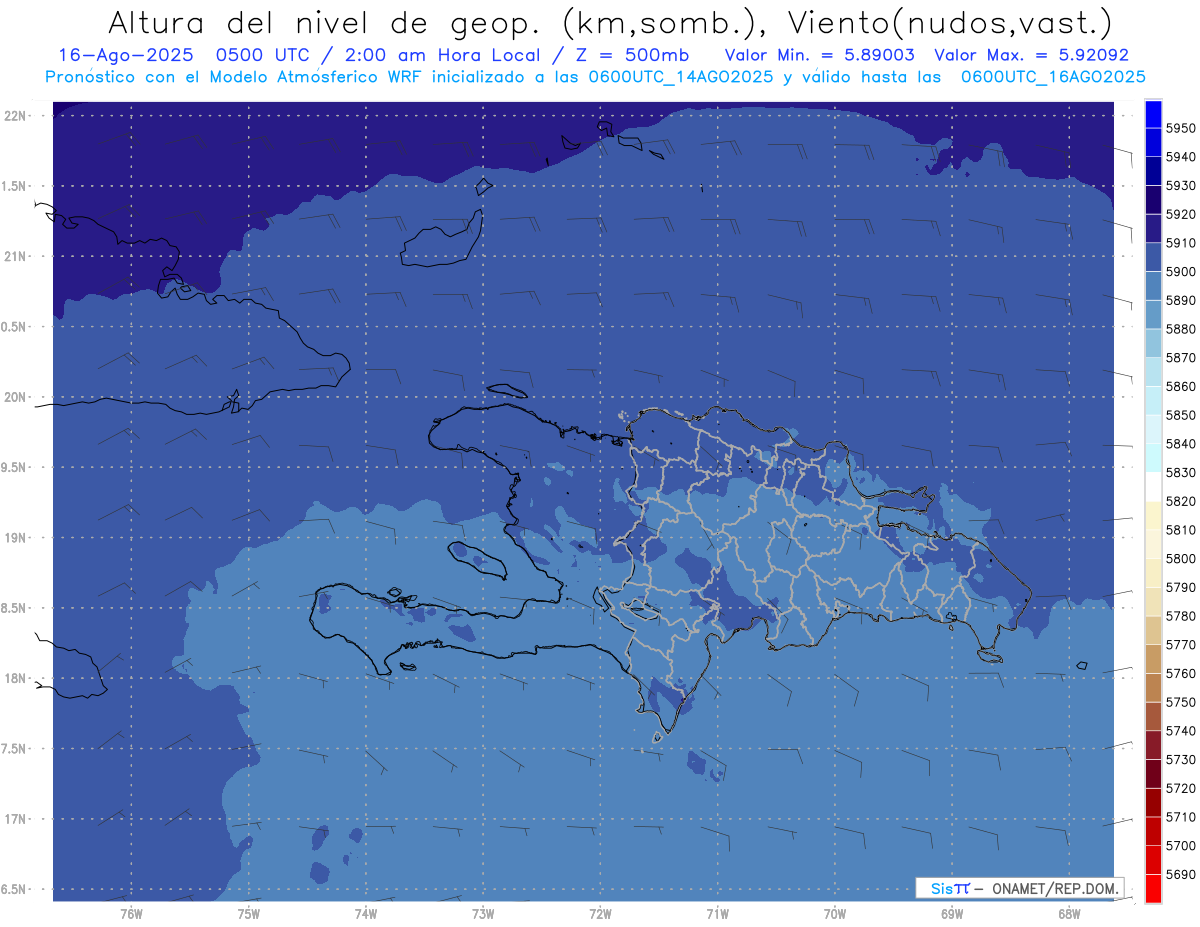The height and width of the screenshot is (927, 1200).
Task: Click the 21N latitude label
Action: coord(15,256)
